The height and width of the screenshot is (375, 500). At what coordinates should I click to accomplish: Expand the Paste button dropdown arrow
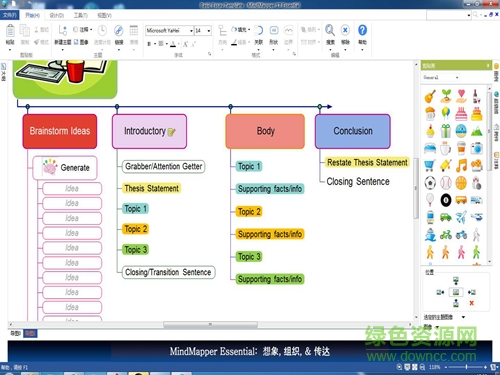pyautogui.click(x=10, y=50)
